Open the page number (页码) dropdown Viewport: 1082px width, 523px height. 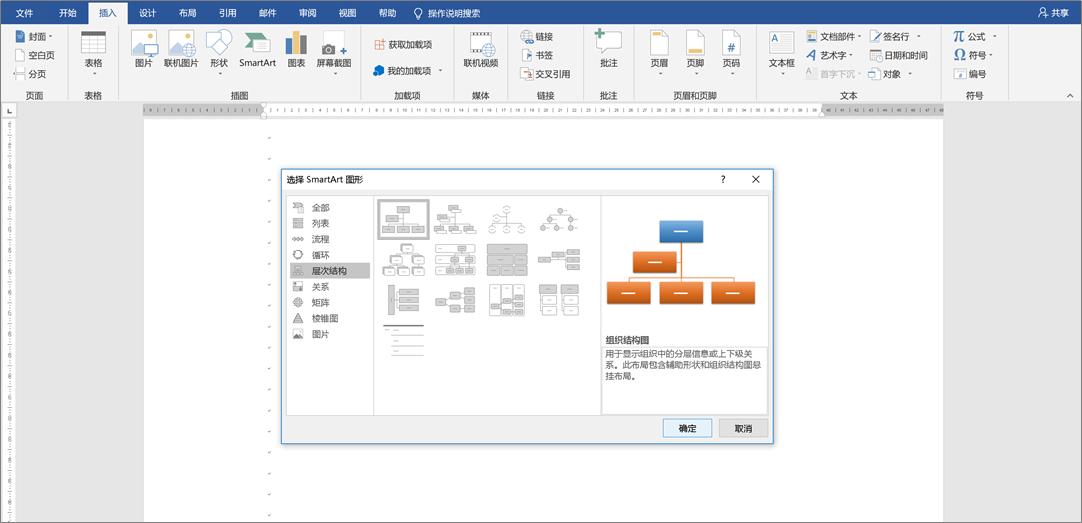point(731,54)
